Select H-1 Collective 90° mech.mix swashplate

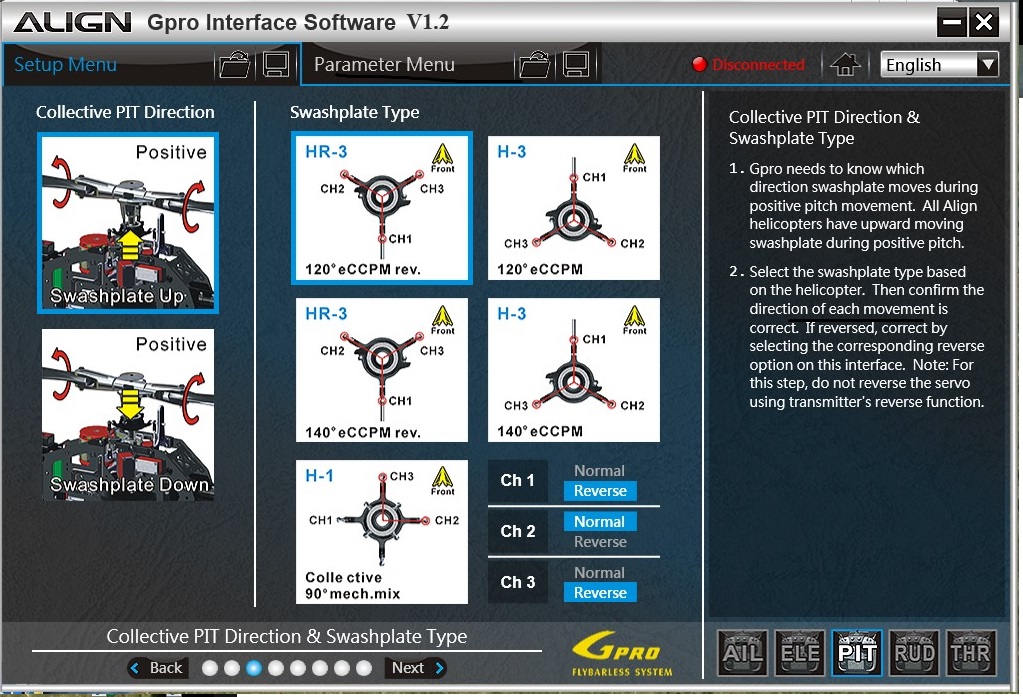click(x=382, y=532)
